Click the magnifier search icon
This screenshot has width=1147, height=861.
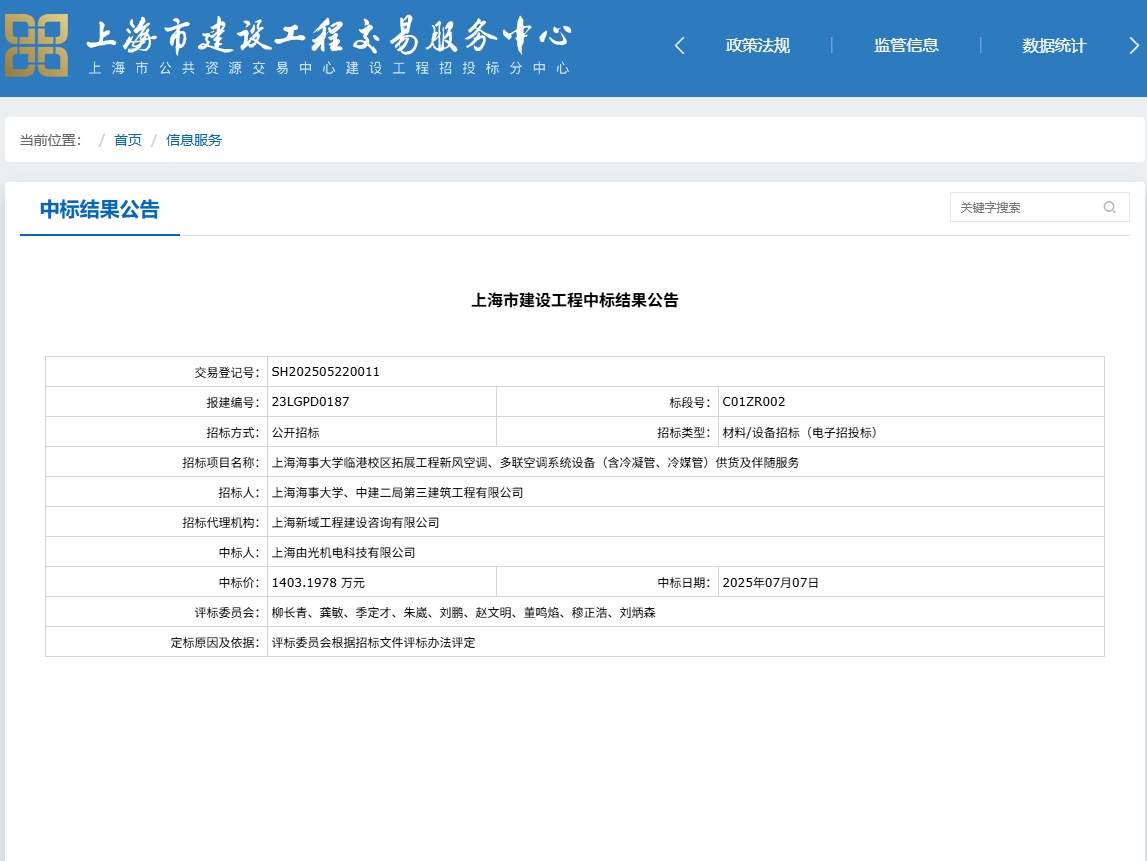click(1109, 208)
